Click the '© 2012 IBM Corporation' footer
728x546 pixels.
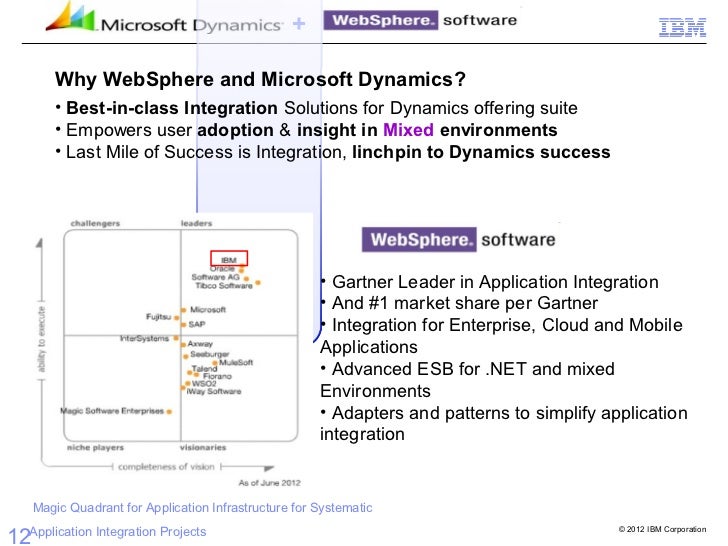click(662, 529)
